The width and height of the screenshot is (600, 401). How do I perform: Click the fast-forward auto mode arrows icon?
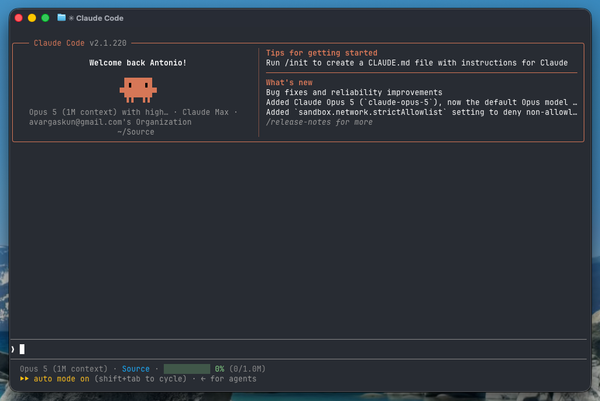[24, 379]
